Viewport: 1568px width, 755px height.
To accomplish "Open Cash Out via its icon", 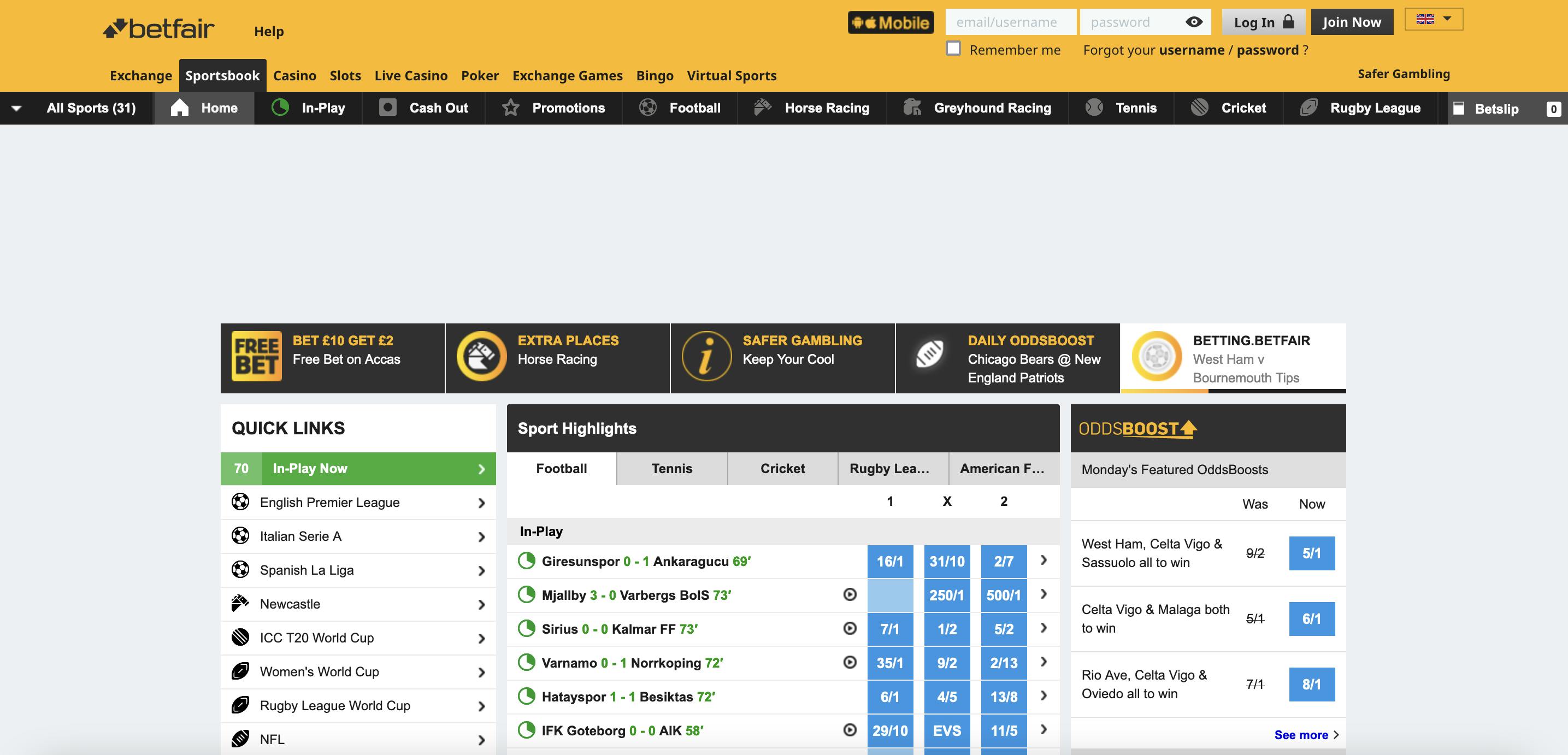I will (388, 108).
